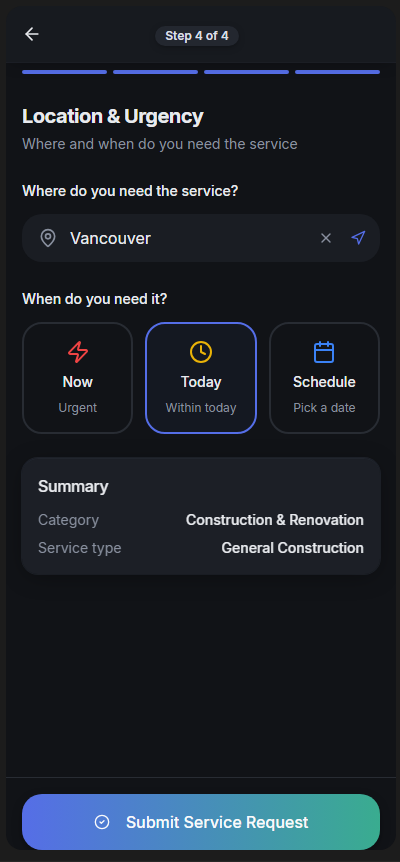Viewport: 400px width, 862px height.
Task: Click the Vancouver location input field
Action: 201,238
